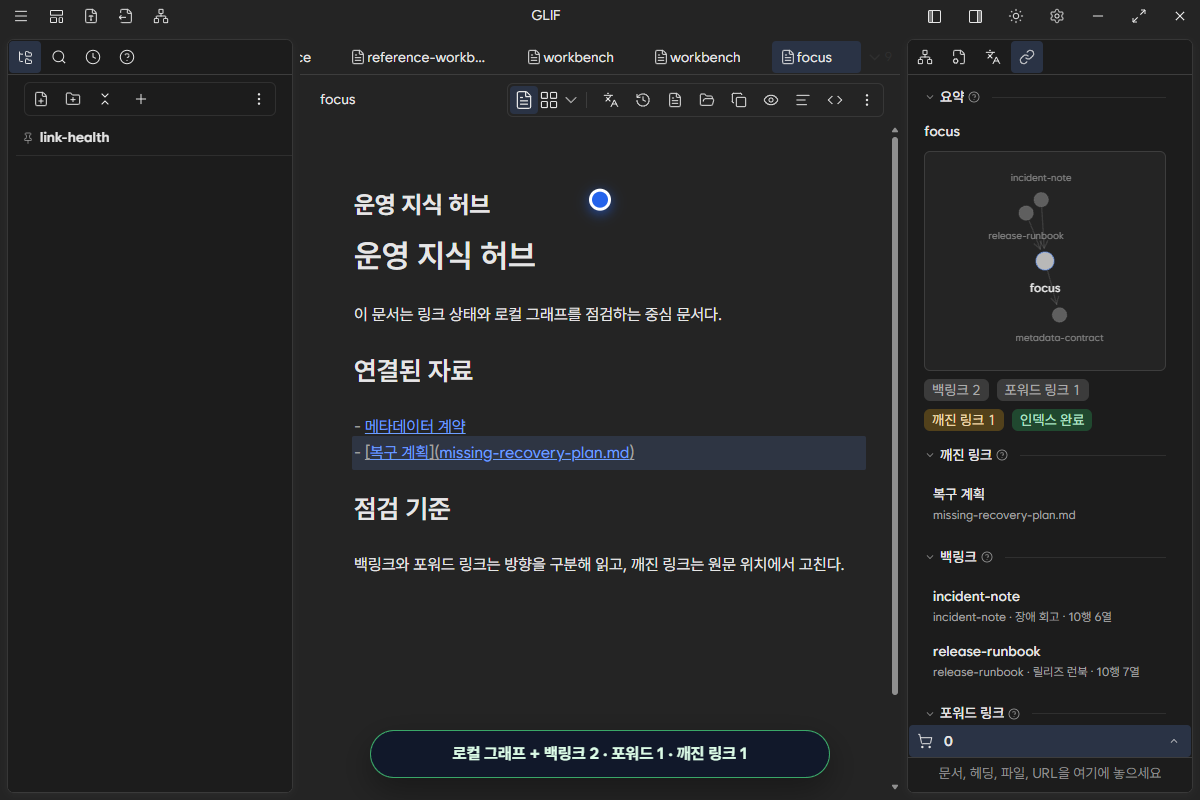Toggle the left sidebar panel
This screenshot has width=1200, height=800.
[935, 16]
